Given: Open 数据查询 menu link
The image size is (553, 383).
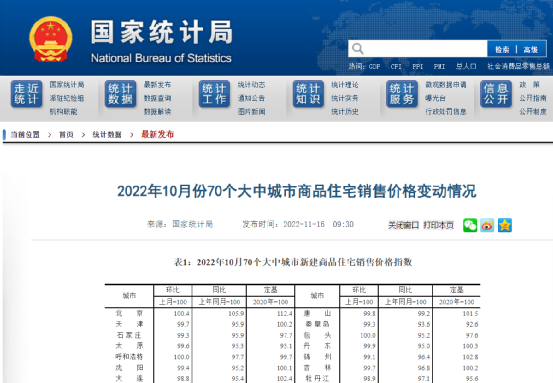Looking at the screenshot, I should tap(157, 98).
